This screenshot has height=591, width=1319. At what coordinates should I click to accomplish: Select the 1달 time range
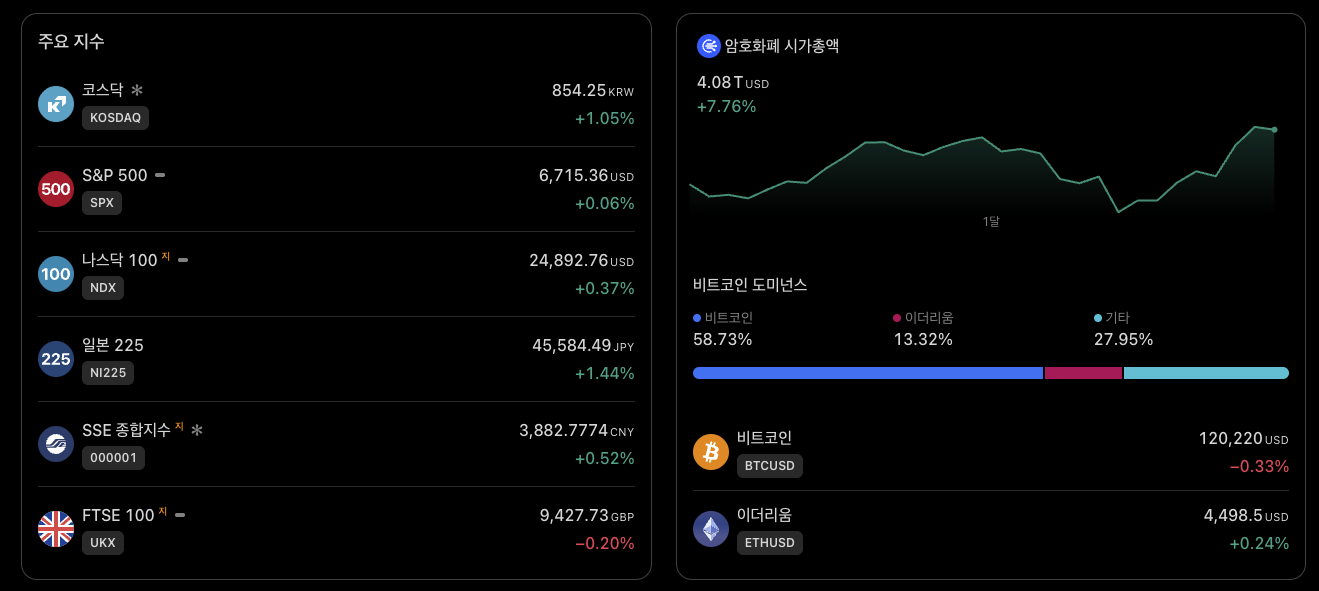[990, 221]
